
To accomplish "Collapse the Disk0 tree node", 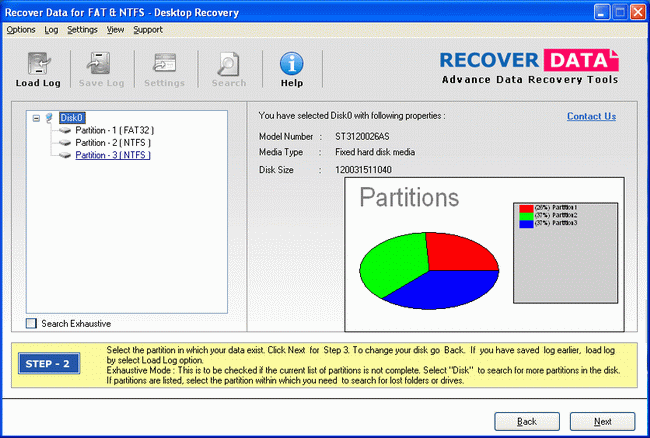I will (36, 118).
